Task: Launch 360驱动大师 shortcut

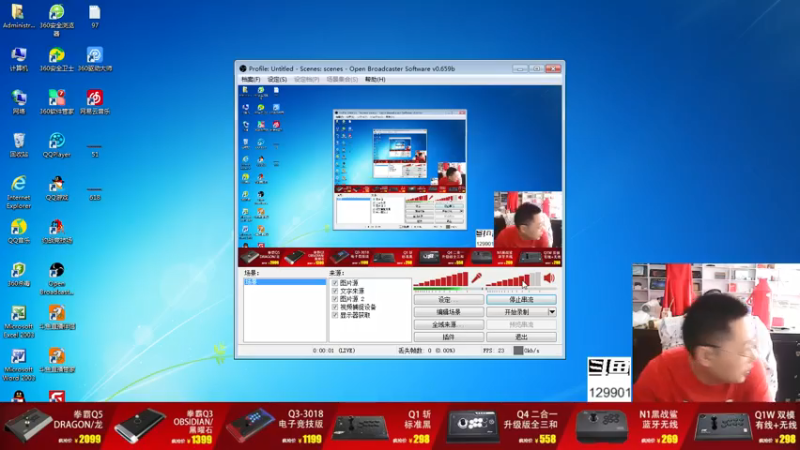Action: click(x=94, y=59)
